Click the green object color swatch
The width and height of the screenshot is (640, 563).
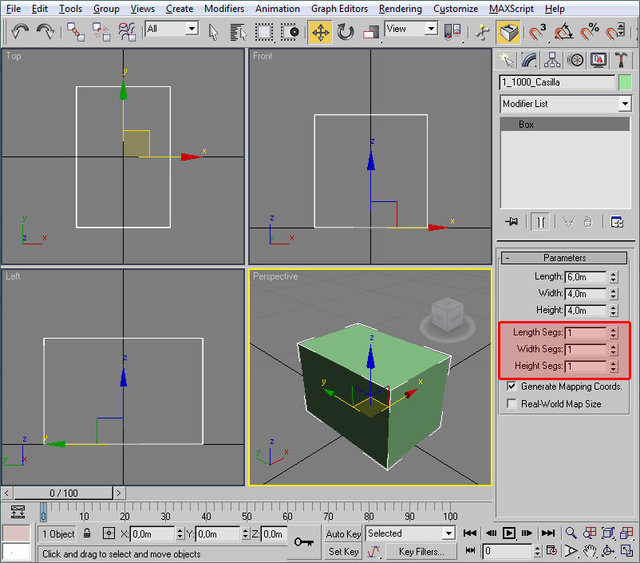pyautogui.click(x=625, y=82)
